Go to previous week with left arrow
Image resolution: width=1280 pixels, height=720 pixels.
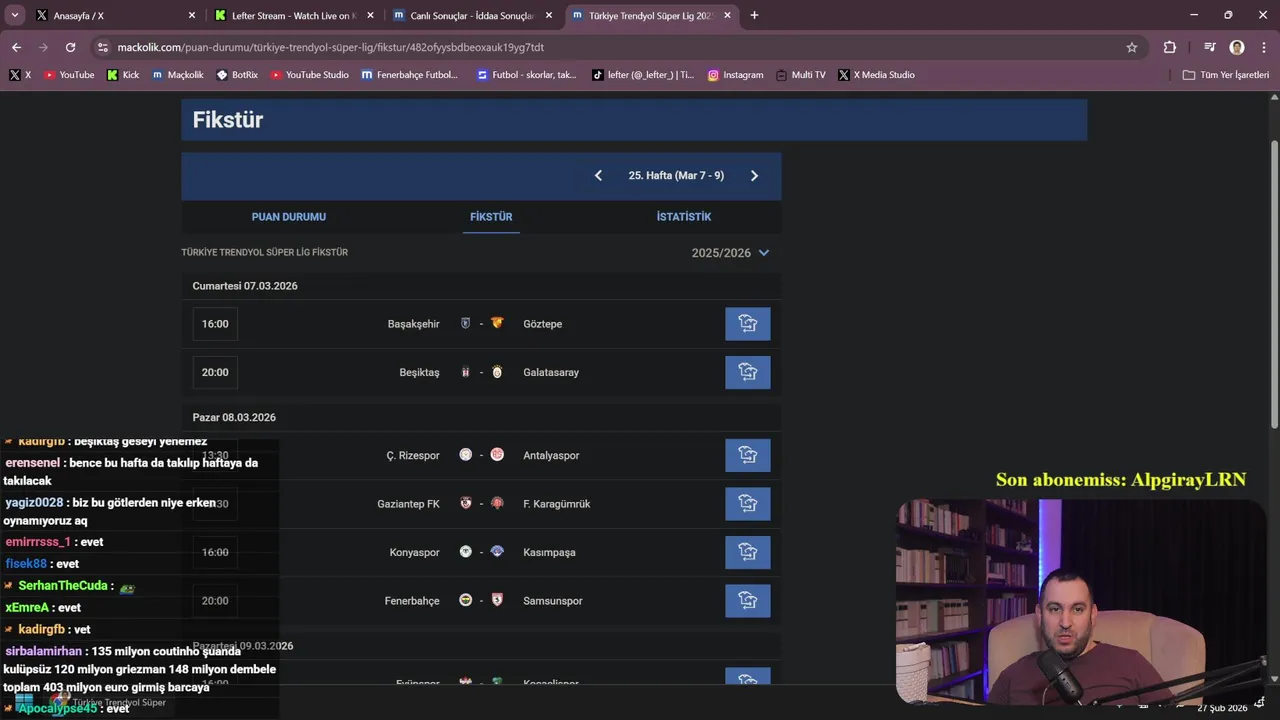[598, 175]
